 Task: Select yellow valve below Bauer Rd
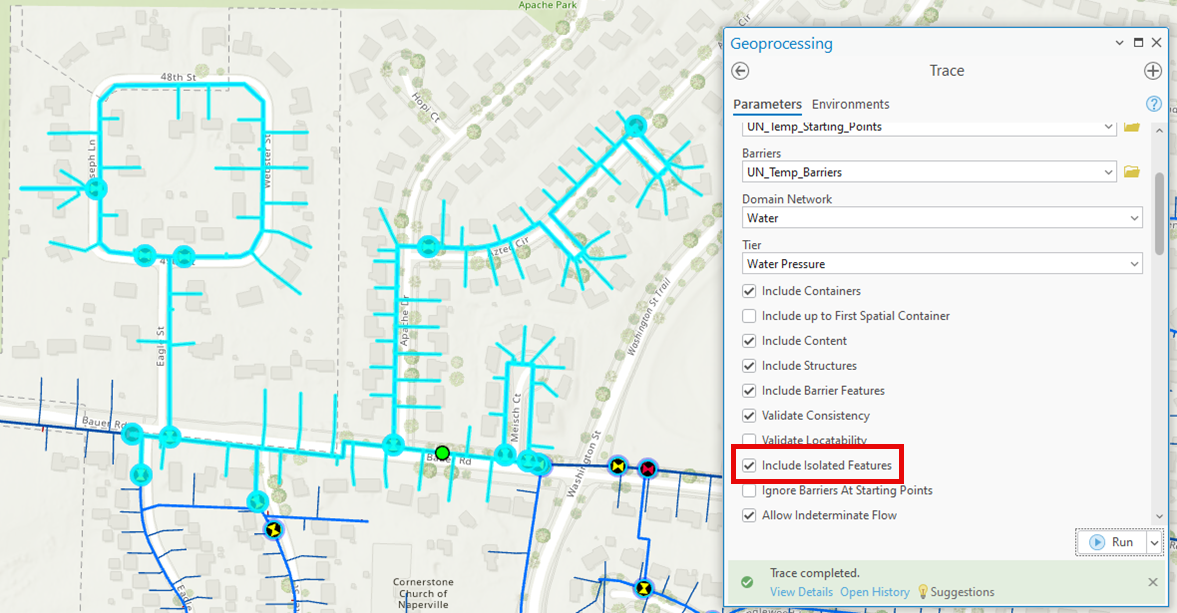tap(274, 530)
